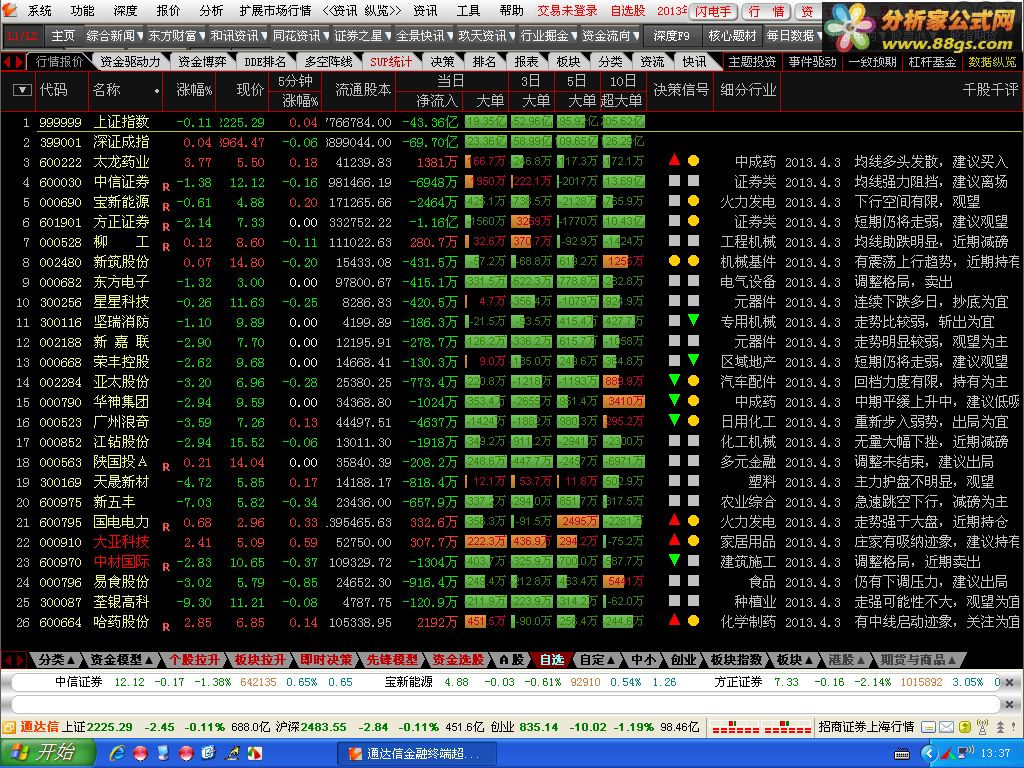Viewport: 1024px width, 768px height.
Task: Click the green triangle signal for 亚太股份
Action: click(675, 379)
